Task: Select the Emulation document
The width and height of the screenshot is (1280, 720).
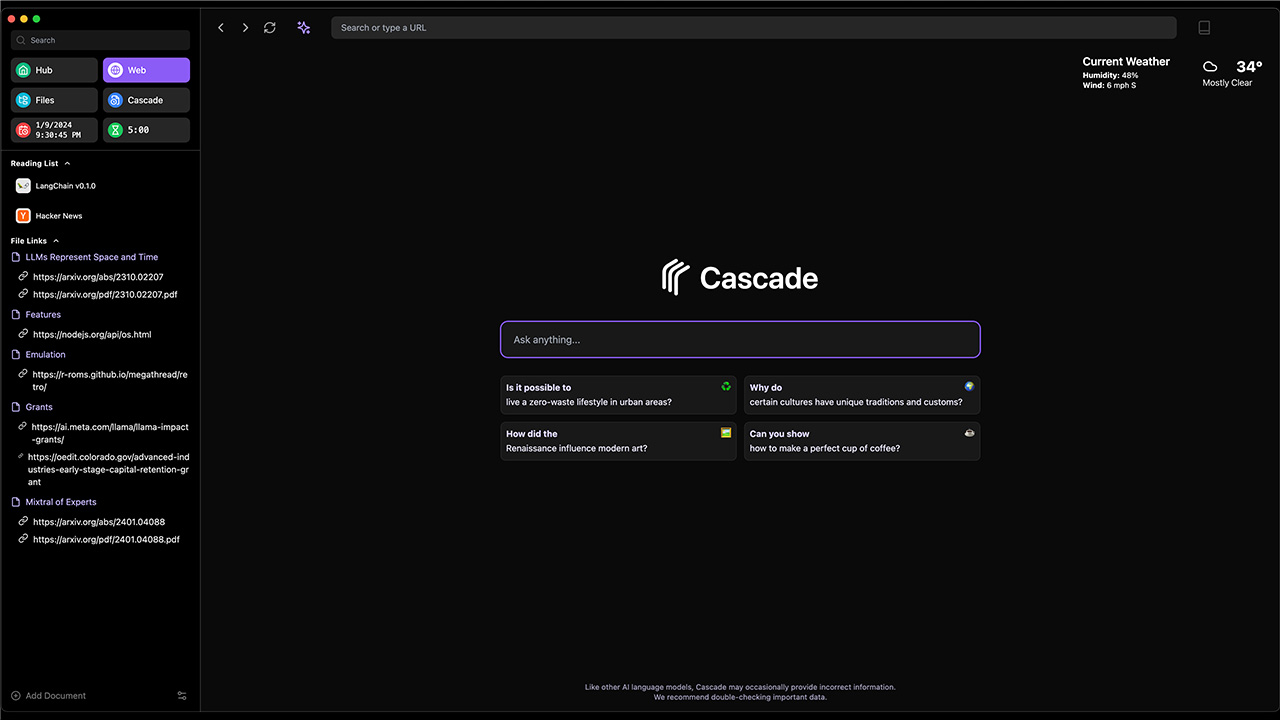Action: (x=46, y=355)
